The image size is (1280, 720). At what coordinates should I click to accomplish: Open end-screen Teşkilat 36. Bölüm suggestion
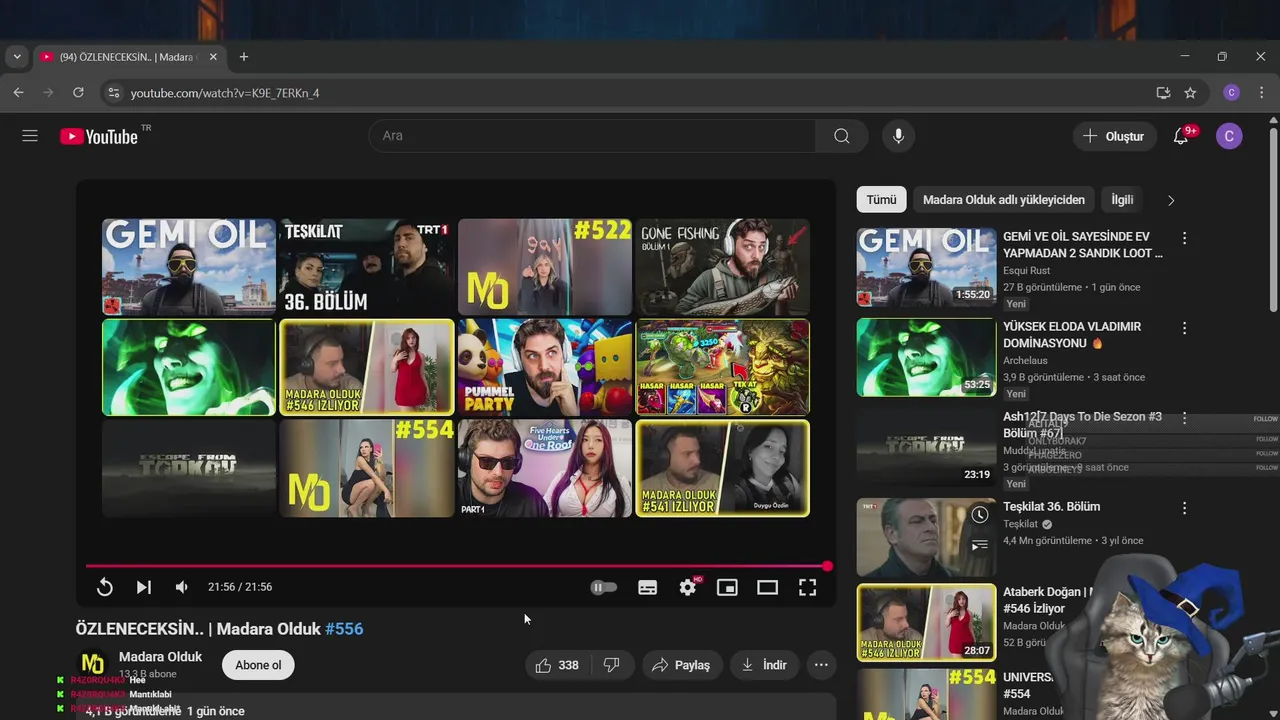[x=367, y=267]
